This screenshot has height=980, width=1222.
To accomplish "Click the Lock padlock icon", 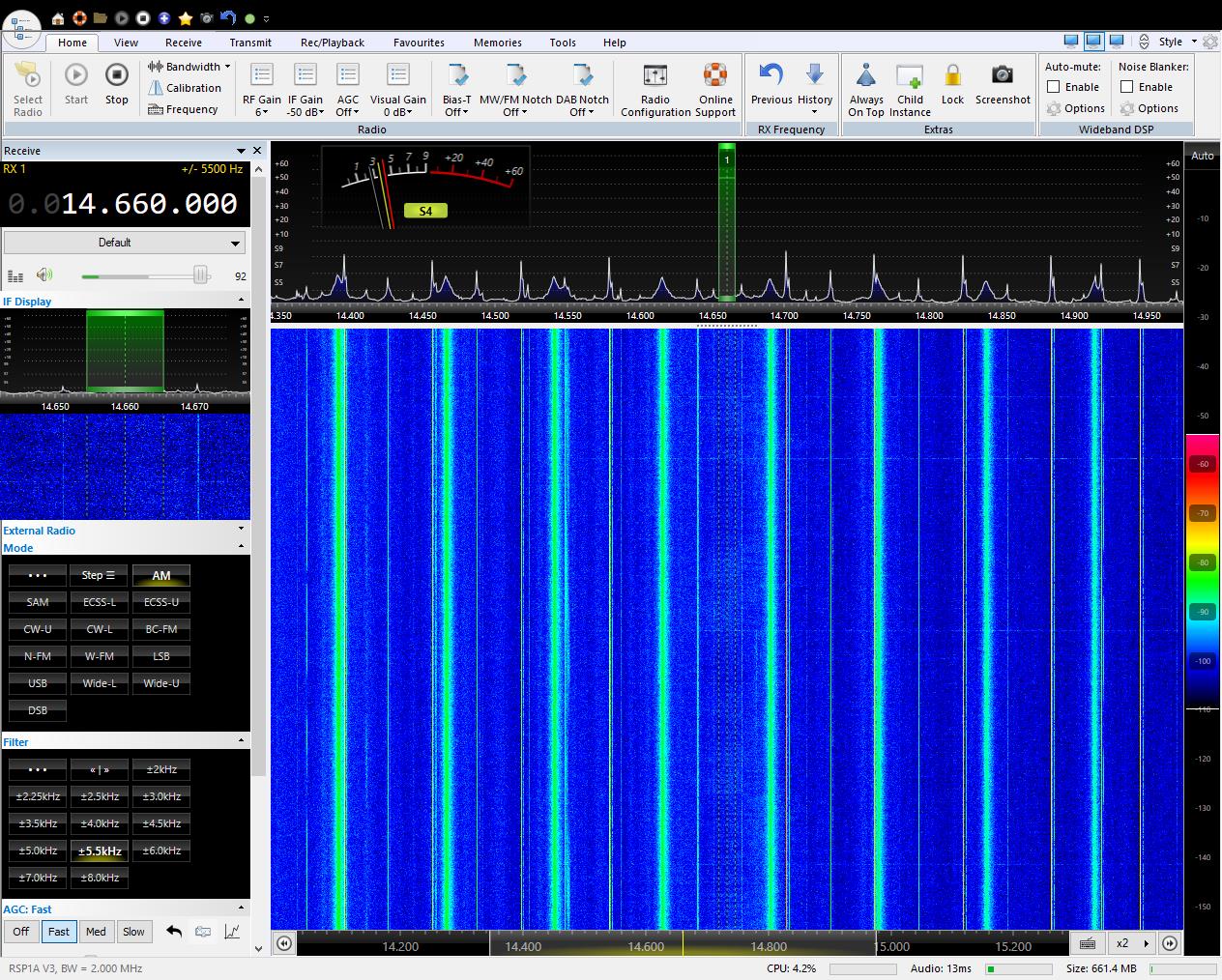I will tap(952, 76).
